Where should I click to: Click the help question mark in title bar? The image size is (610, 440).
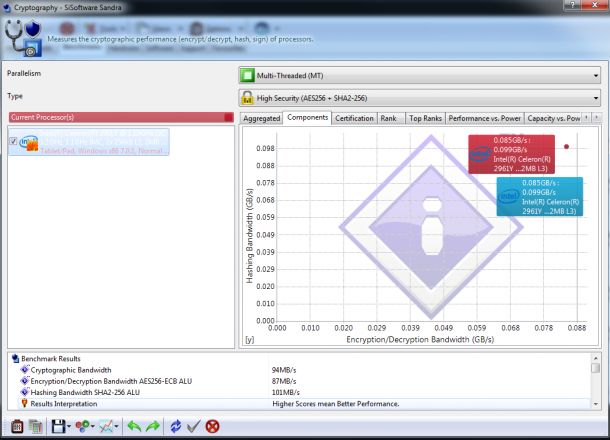coord(573,5)
